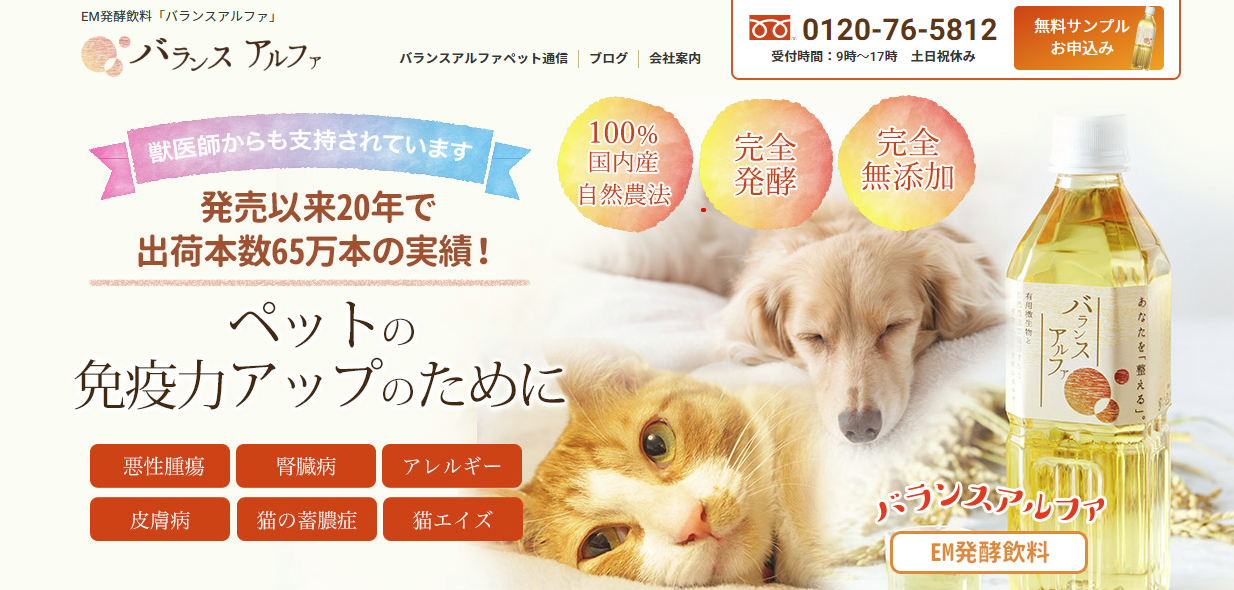Select the 皮膚病 button
1234x590 pixels.
coord(160,520)
